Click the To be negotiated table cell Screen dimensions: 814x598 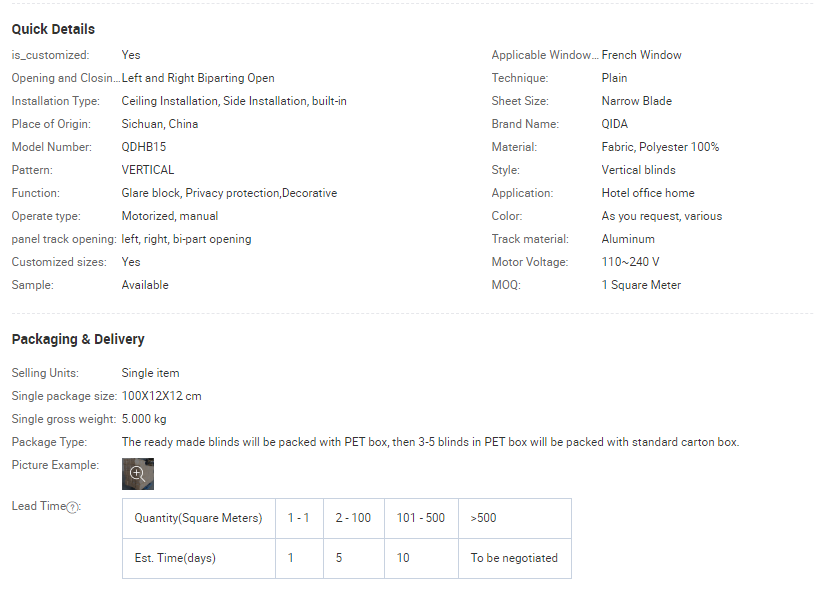point(514,558)
